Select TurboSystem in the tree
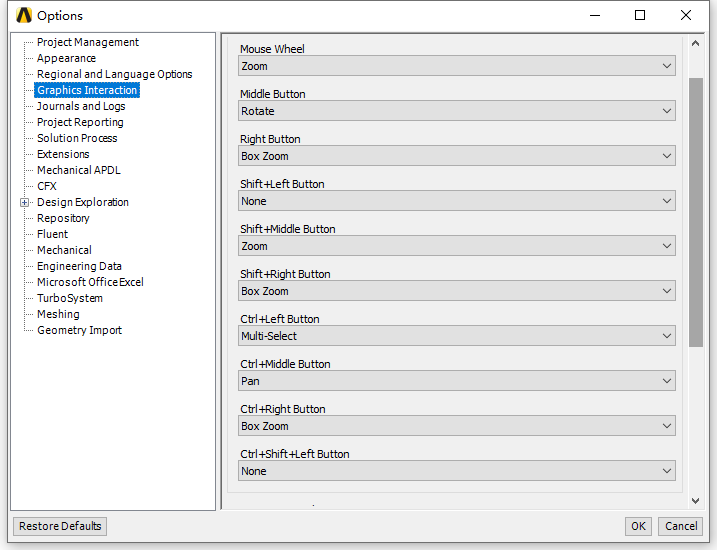Image resolution: width=717 pixels, height=550 pixels. pos(70,298)
